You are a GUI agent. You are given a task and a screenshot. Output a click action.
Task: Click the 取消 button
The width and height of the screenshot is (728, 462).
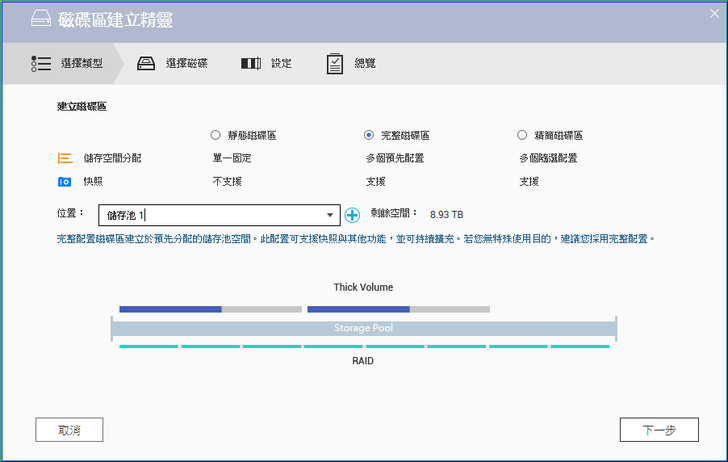click(x=69, y=430)
